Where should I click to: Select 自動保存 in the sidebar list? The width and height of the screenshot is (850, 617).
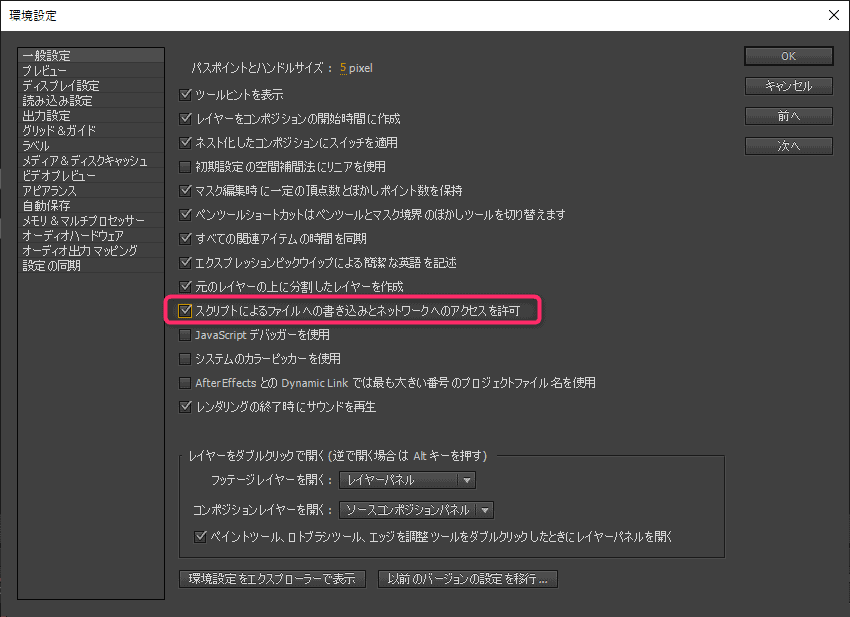[x=46, y=206]
